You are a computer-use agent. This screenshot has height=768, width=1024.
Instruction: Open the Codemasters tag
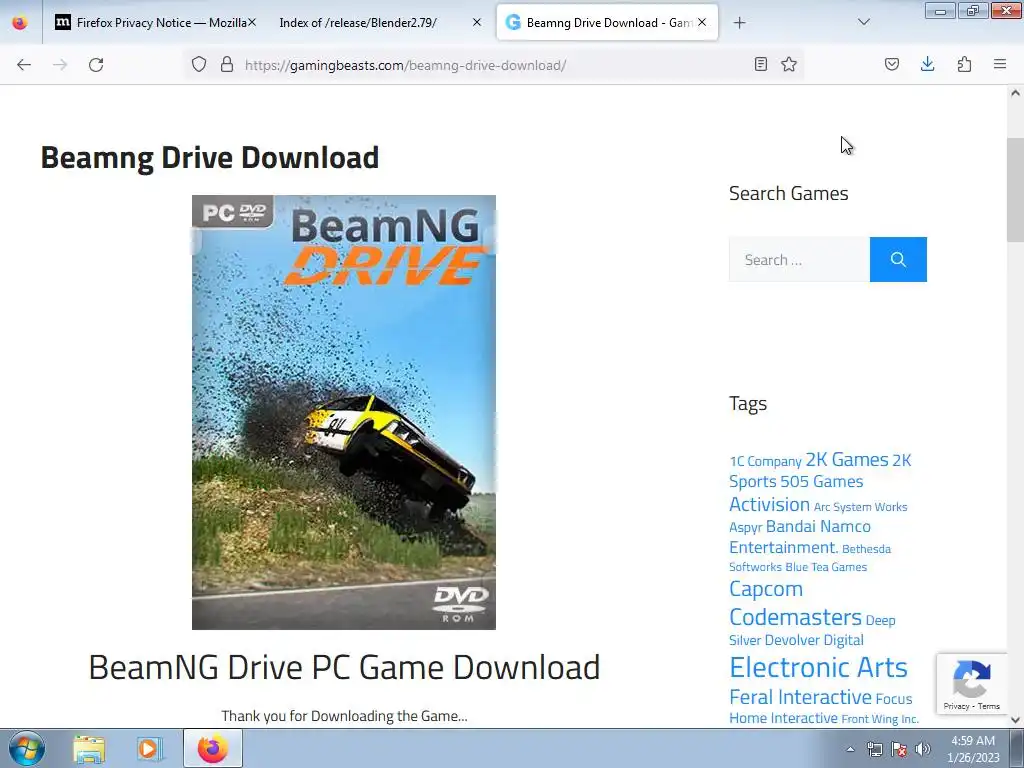point(795,617)
